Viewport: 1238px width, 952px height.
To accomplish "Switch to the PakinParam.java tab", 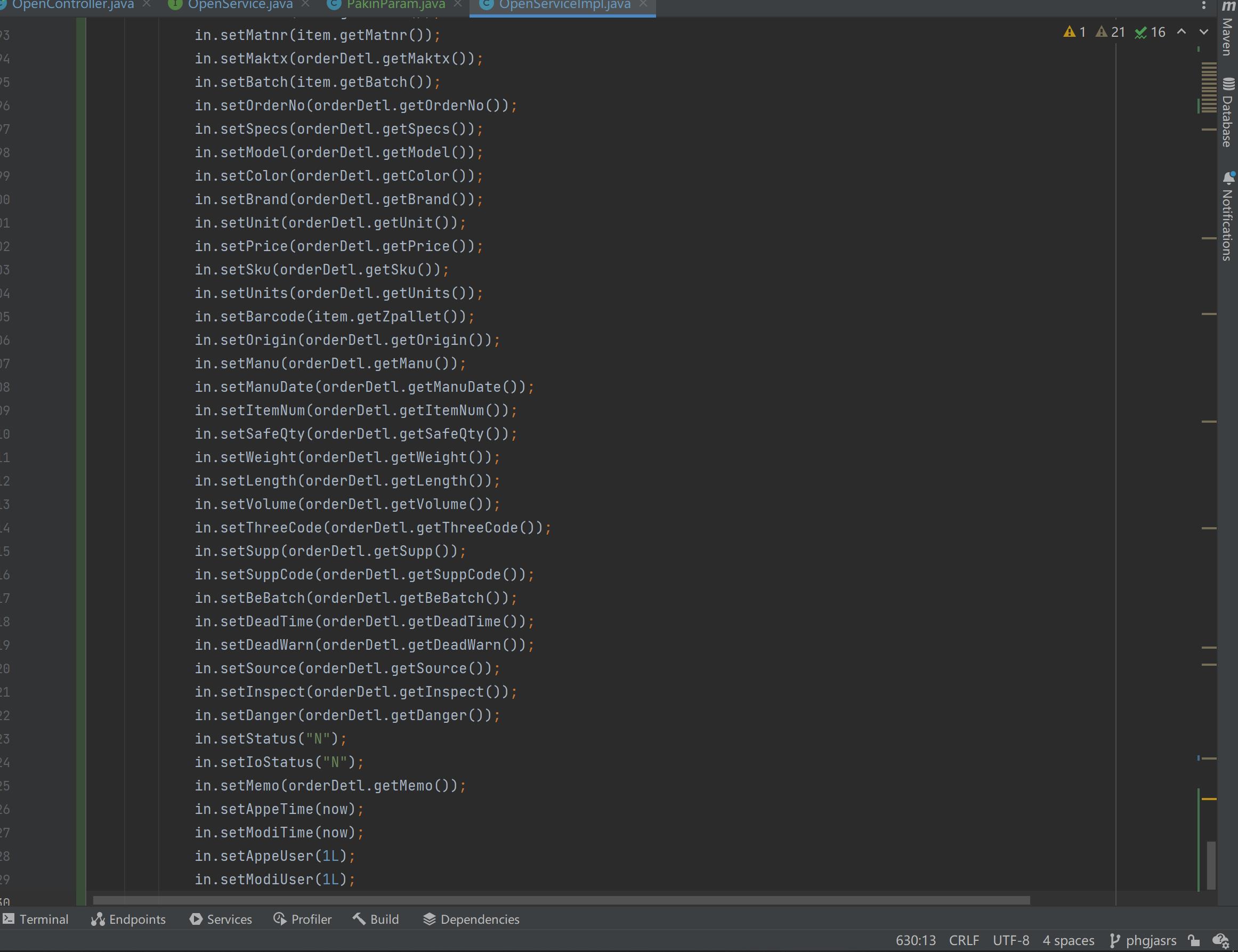I will pos(395,5).
